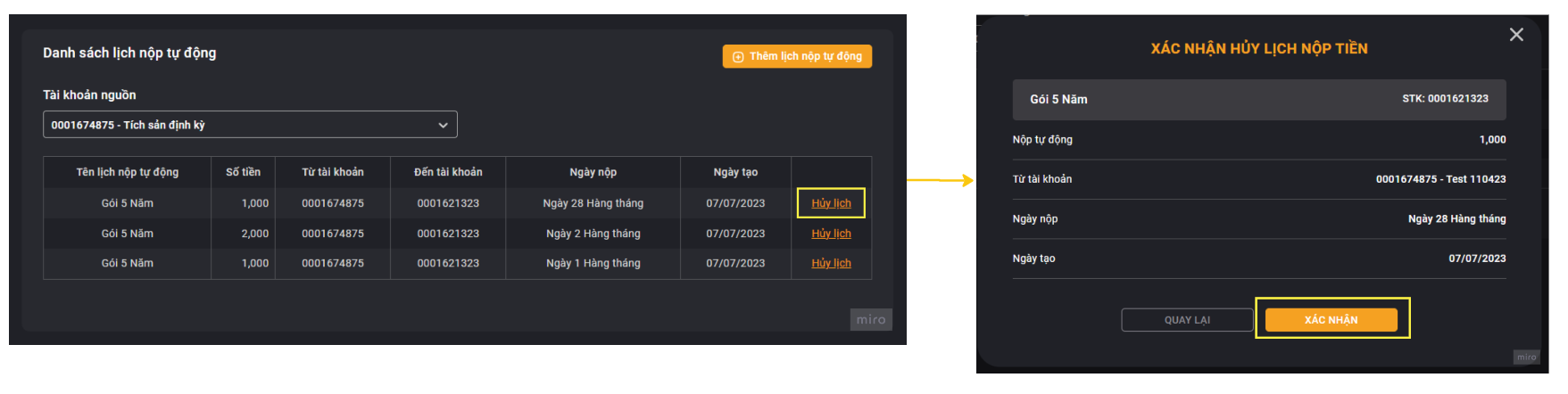Click the Số tiền column header

point(243,172)
